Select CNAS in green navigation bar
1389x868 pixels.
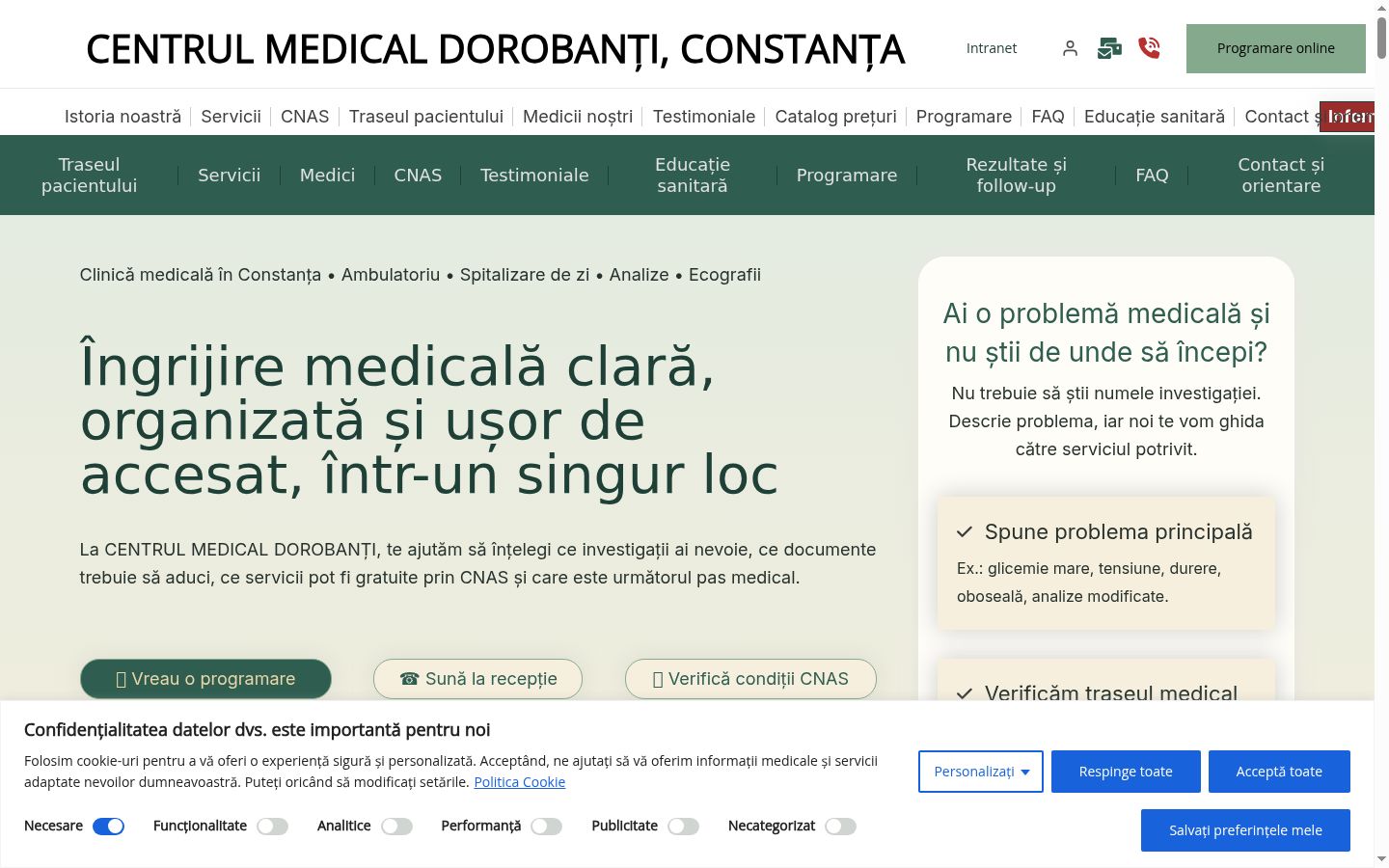[418, 175]
